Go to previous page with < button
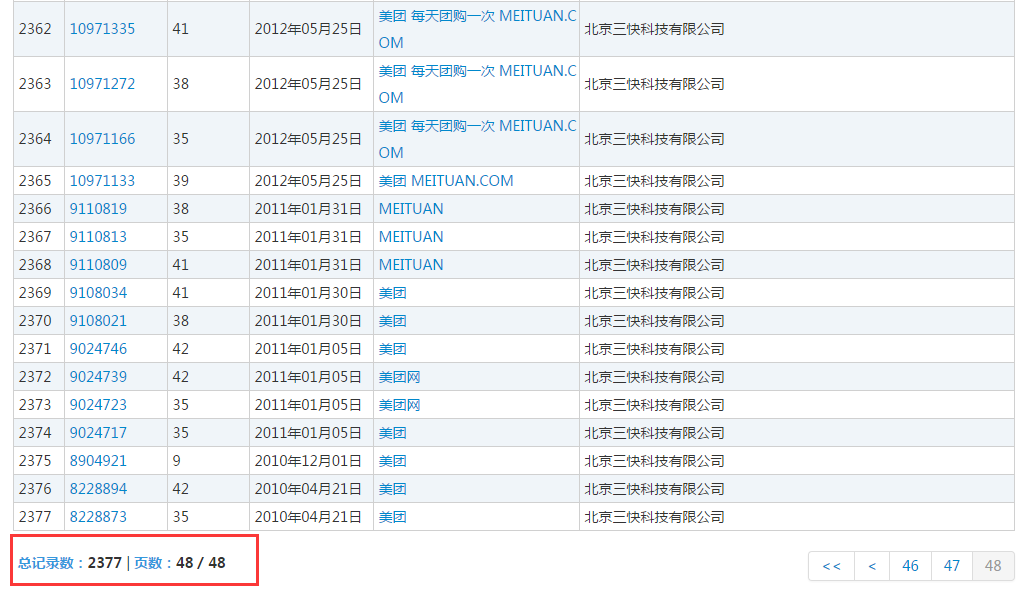The width and height of the screenshot is (1020, 602). [872, 566]
